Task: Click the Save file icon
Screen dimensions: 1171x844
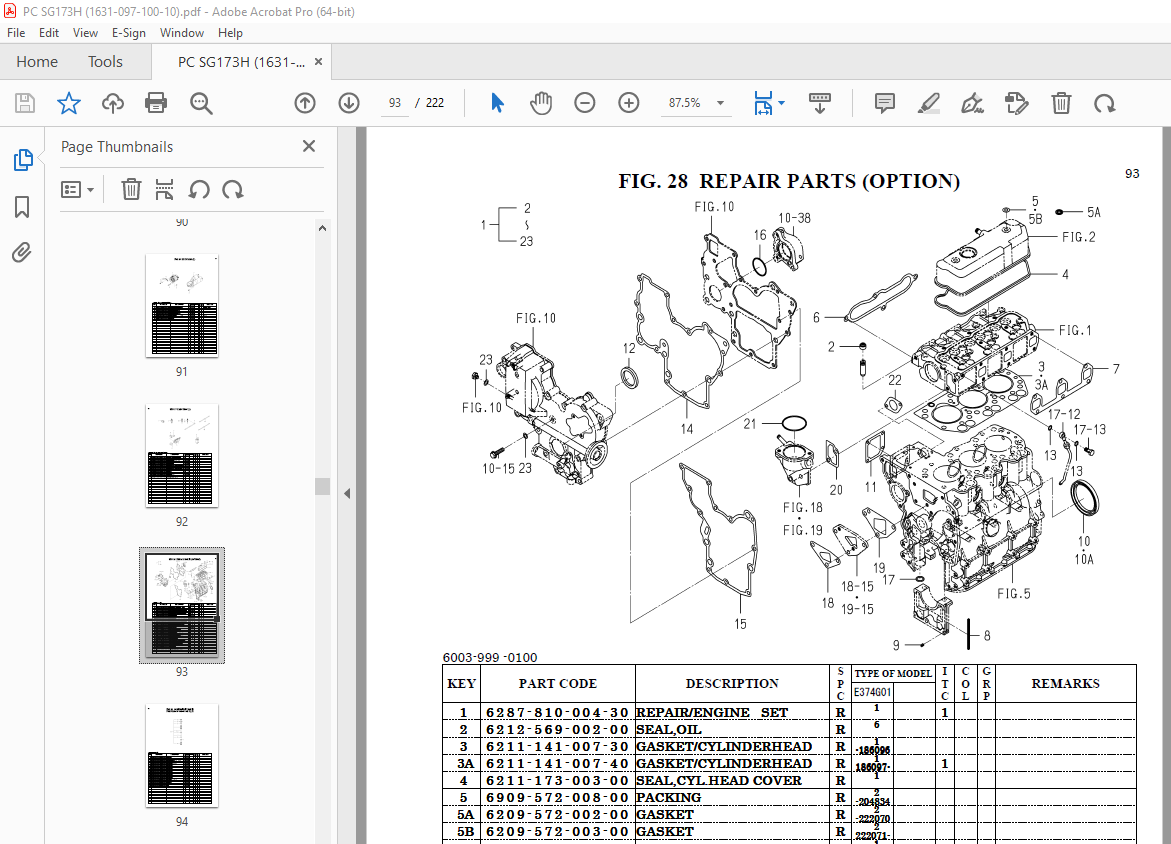Action: click(x=25, y=103)
